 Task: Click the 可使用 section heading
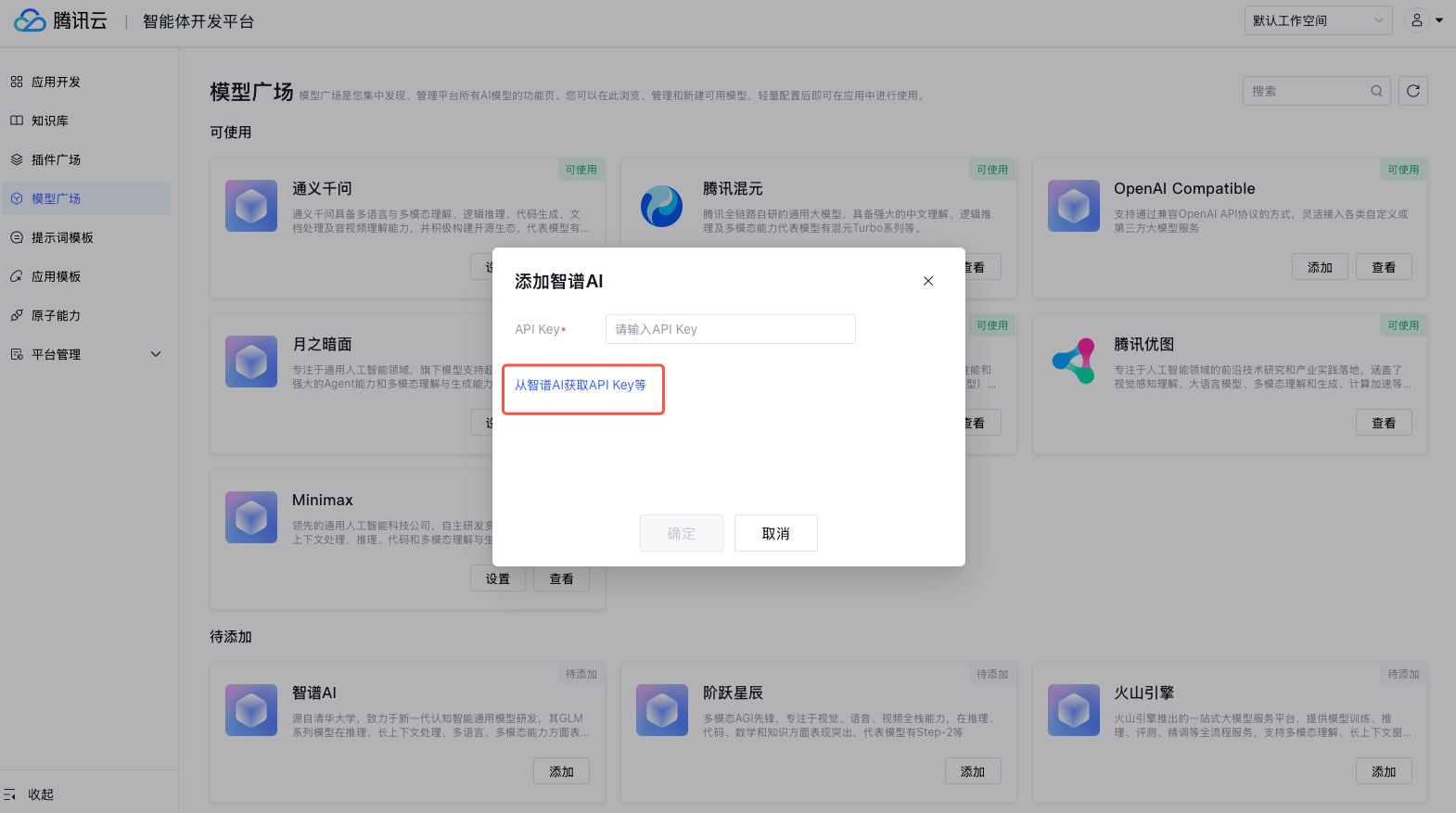coord(231,133)
